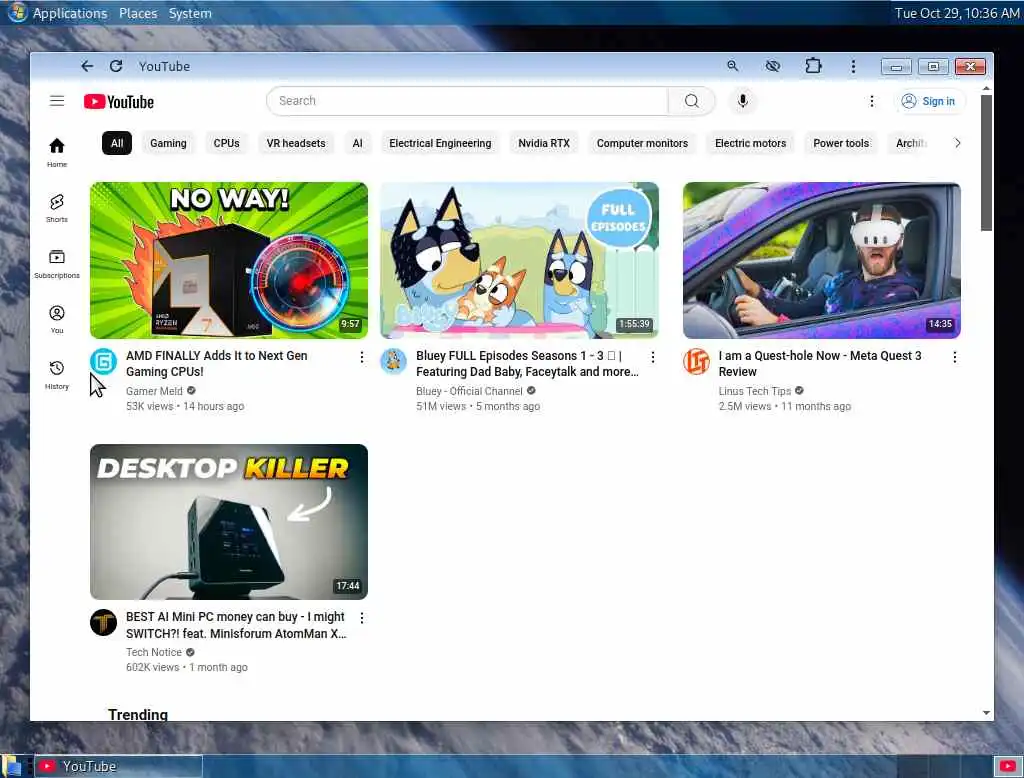1024x778 pixels.
Task: Open Subscriptions in the sidebar
Action: (57, 263)
